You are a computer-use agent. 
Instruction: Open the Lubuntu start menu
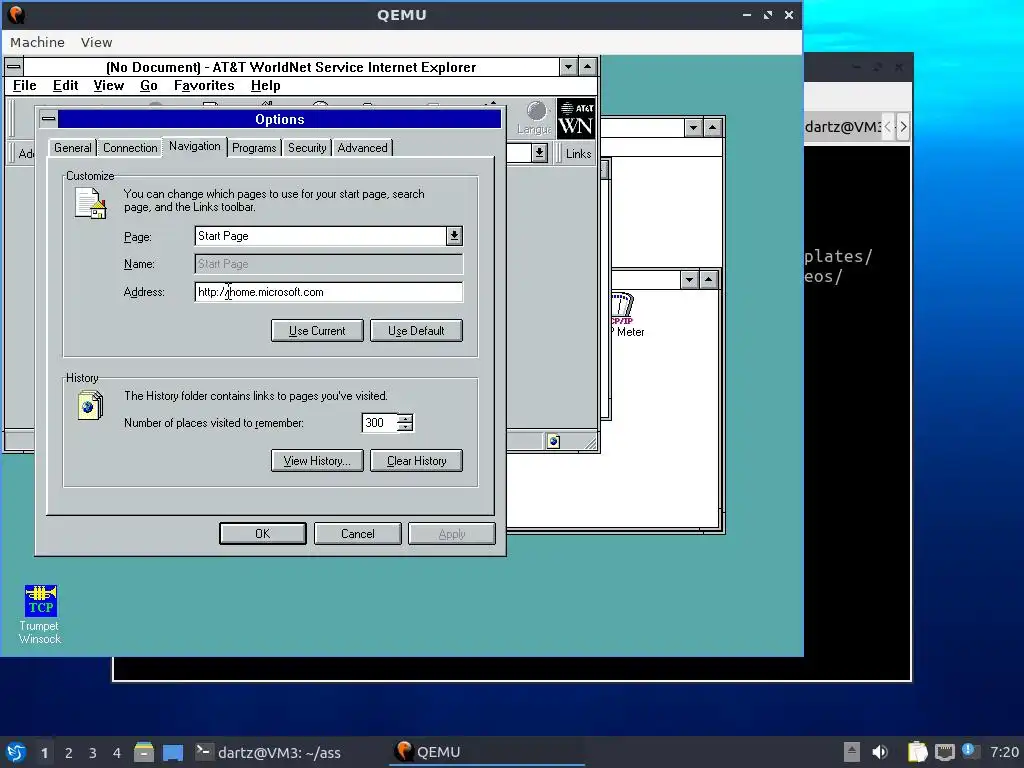pos(16,752)
